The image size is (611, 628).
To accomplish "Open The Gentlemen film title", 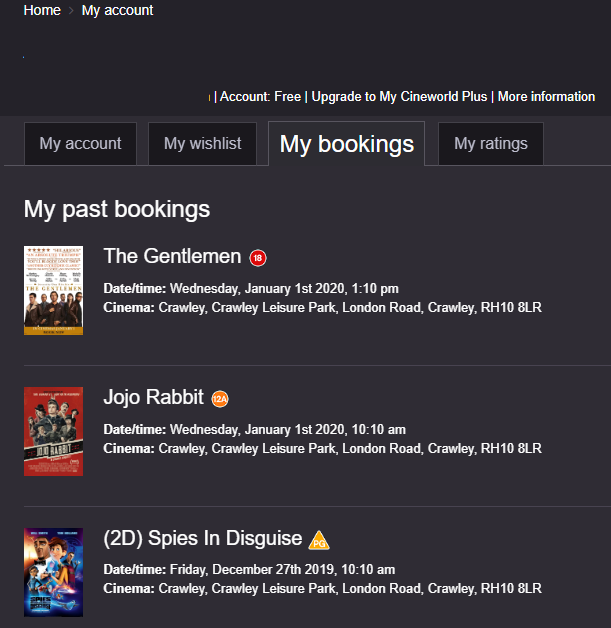I will click(x=172, y=256).
